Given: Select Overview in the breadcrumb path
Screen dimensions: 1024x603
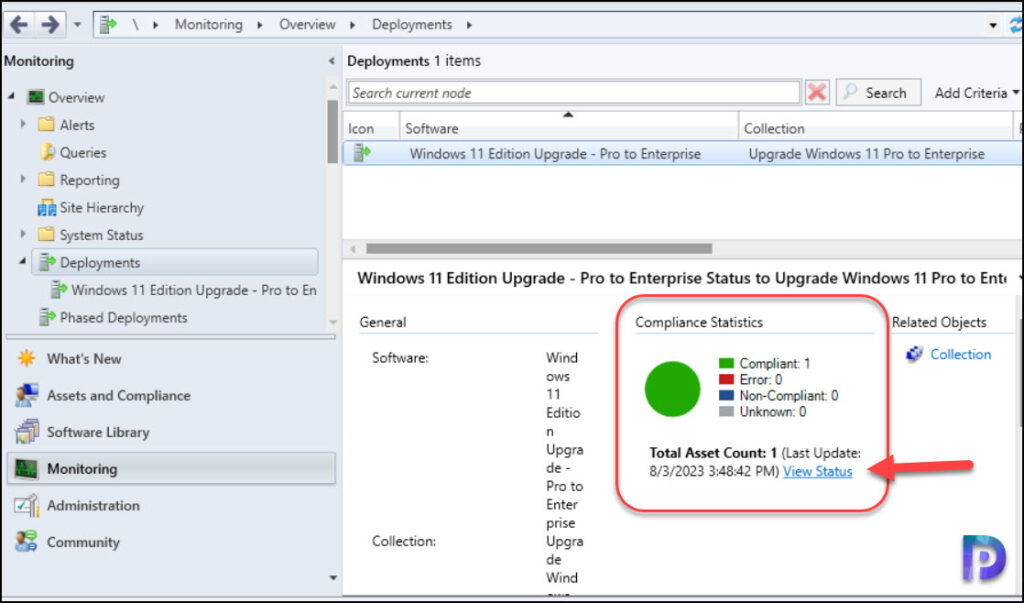Looking at the screenshot, I should pos(307,25).
